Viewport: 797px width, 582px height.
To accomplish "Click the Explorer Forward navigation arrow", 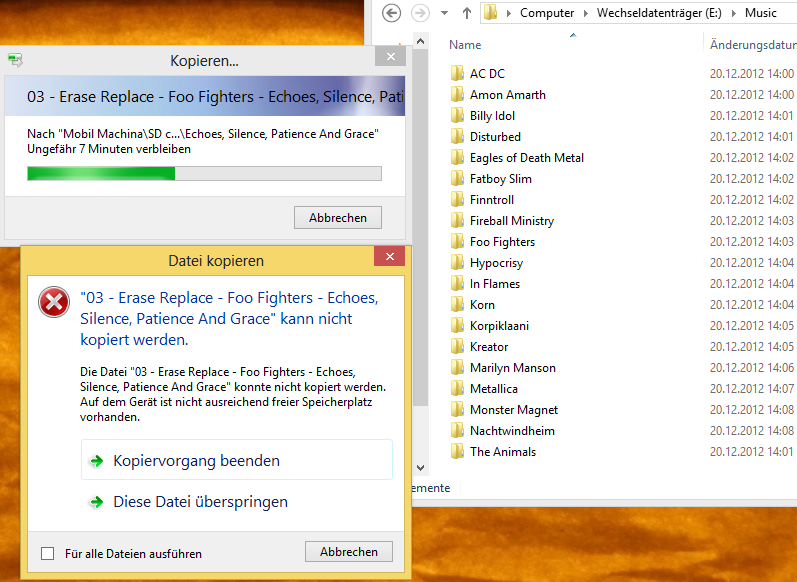I will 420,13.
